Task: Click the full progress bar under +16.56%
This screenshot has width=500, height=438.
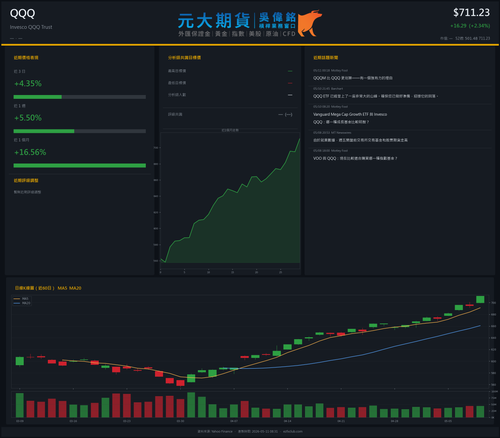Action: coord(80,166)
